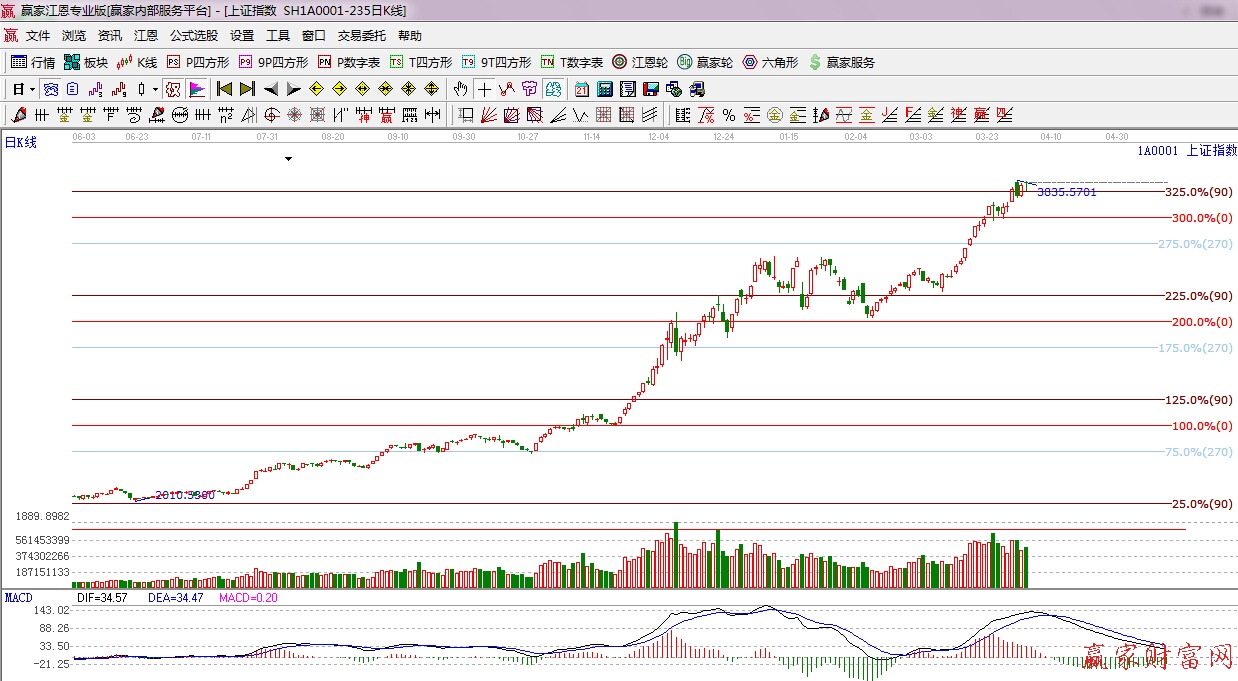Open the calculator icon in toolbar

click(604, 89)
